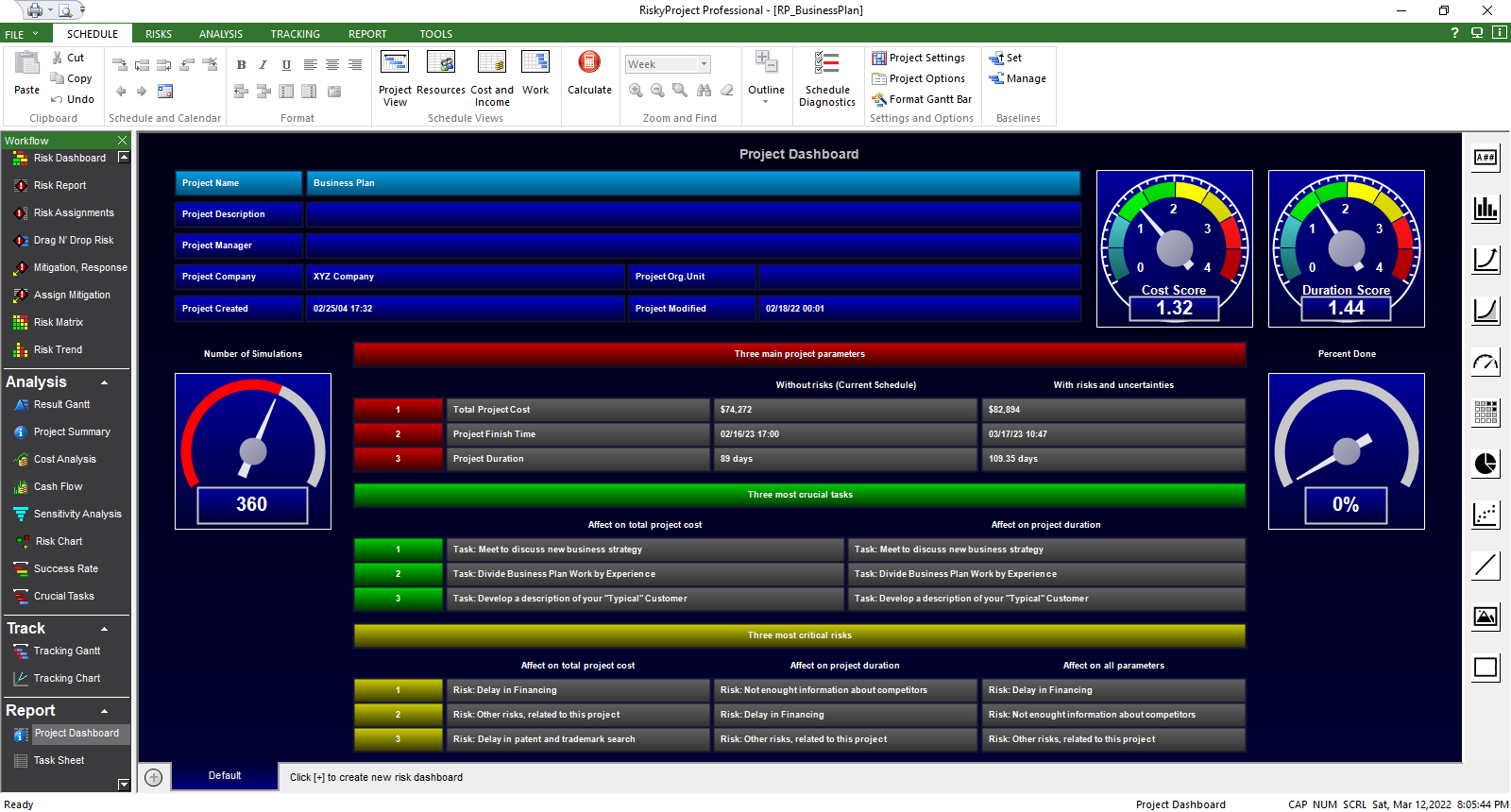Click the Business Plan project name field
The width and height of the screenshot is (1511, 812).
point(693,183)
